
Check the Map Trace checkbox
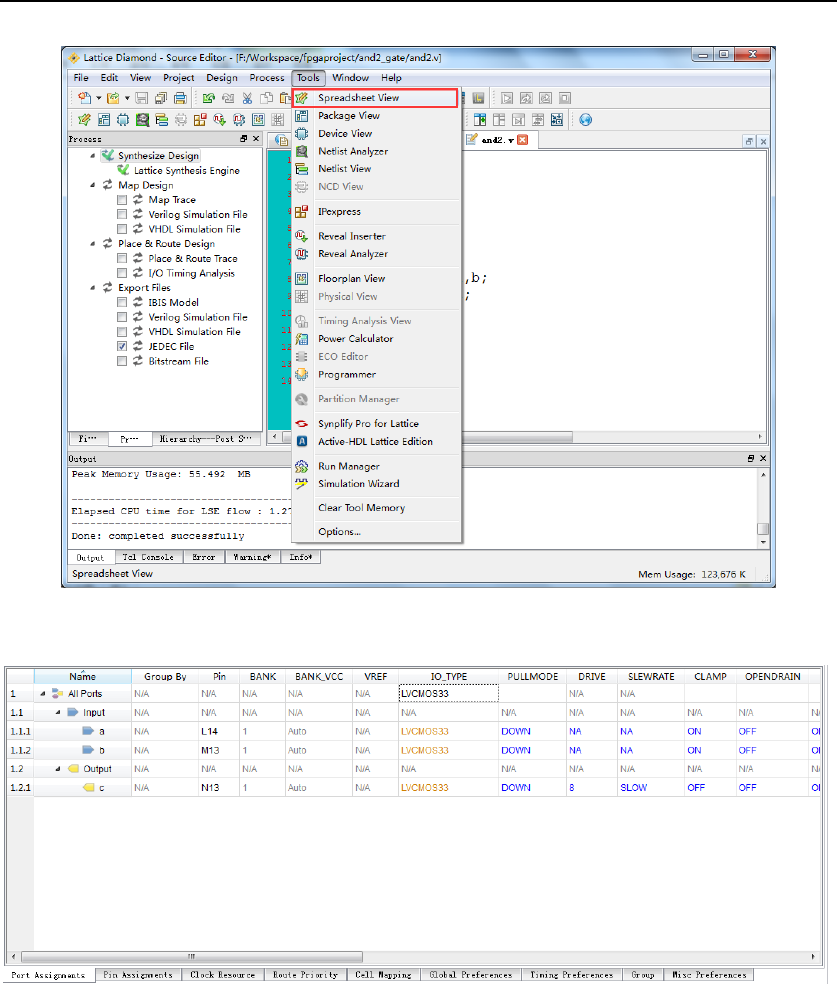point(122,200)
